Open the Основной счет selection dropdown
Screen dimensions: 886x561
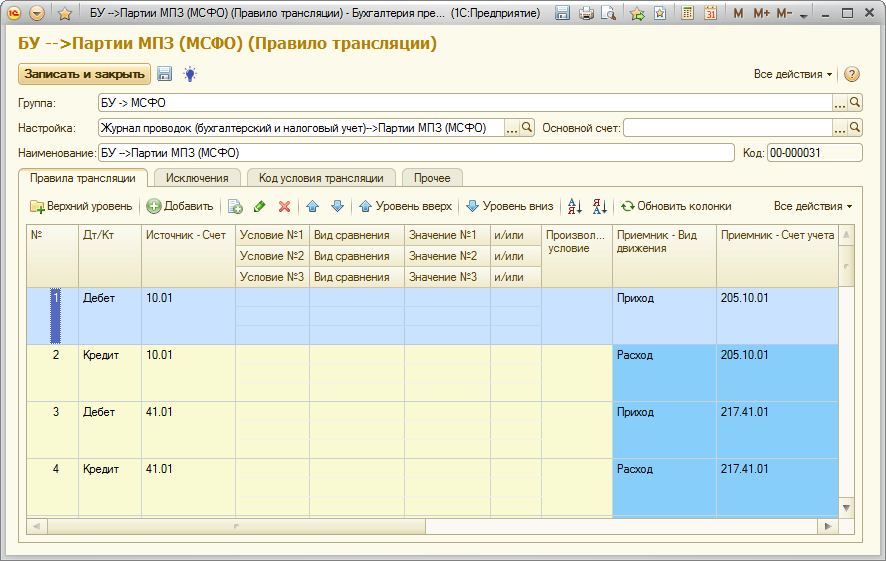[x=840, y=128]
